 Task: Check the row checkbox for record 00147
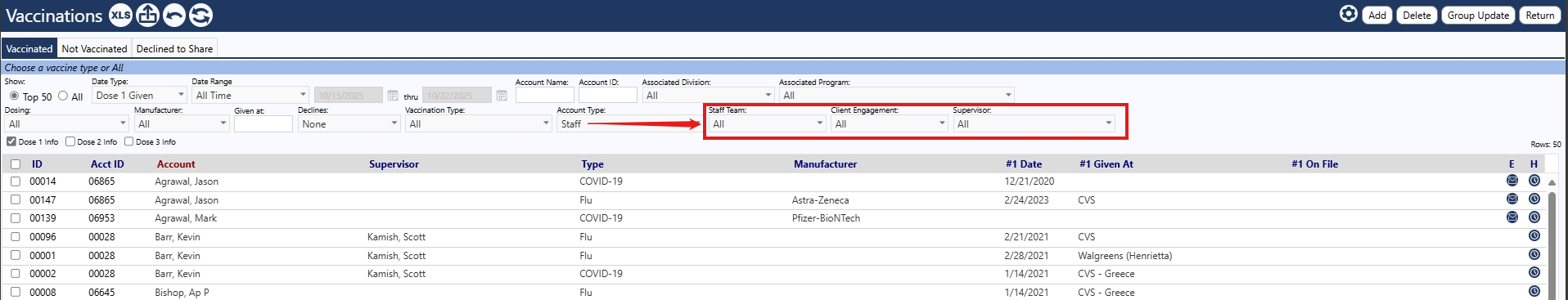coord(16,199)
